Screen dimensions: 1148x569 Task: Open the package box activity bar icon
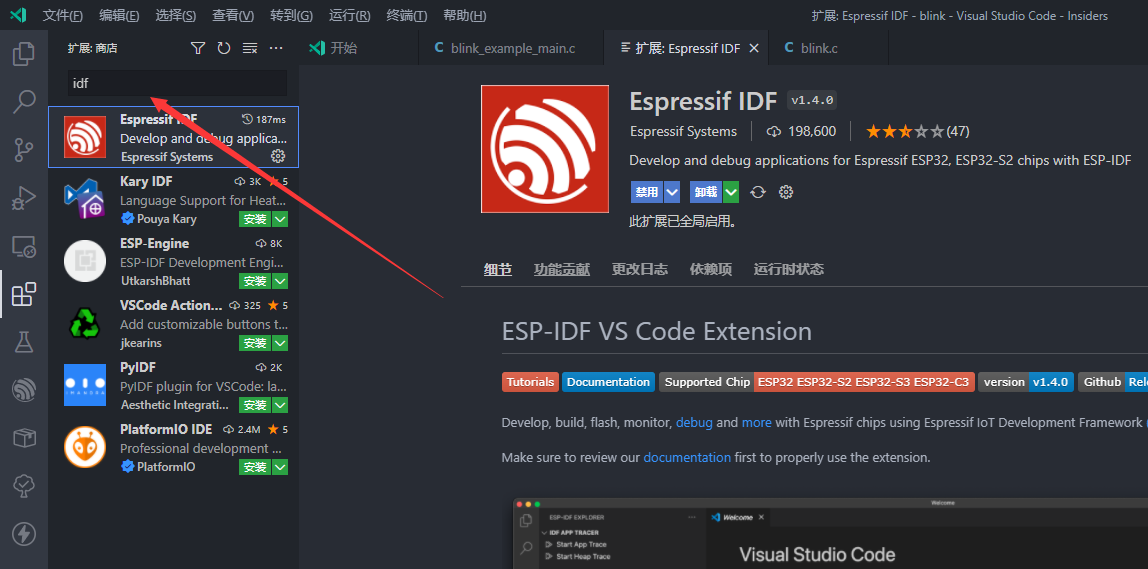click(23, 438)
